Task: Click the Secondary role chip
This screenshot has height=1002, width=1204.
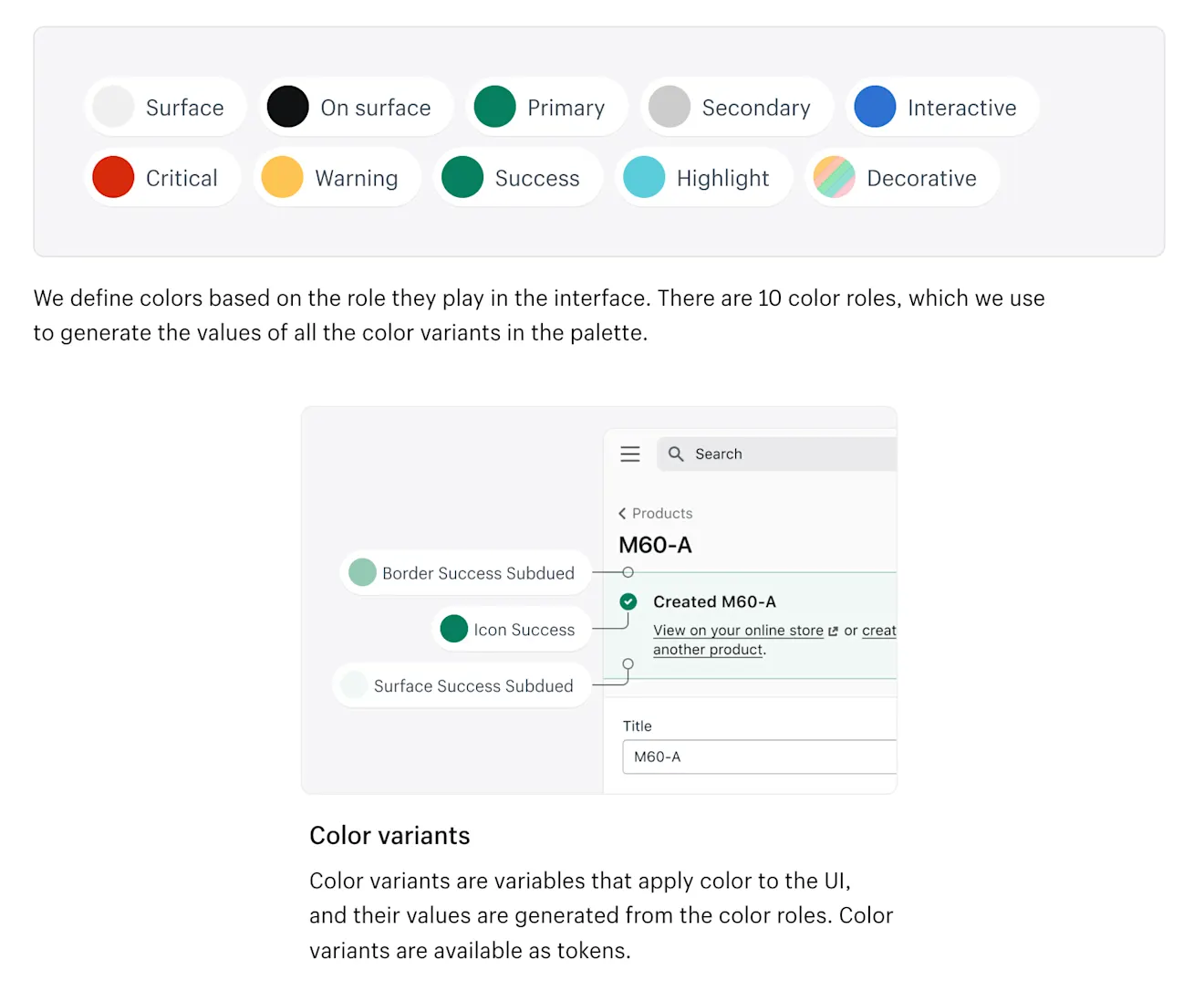Action: click(x=737, y=107)
